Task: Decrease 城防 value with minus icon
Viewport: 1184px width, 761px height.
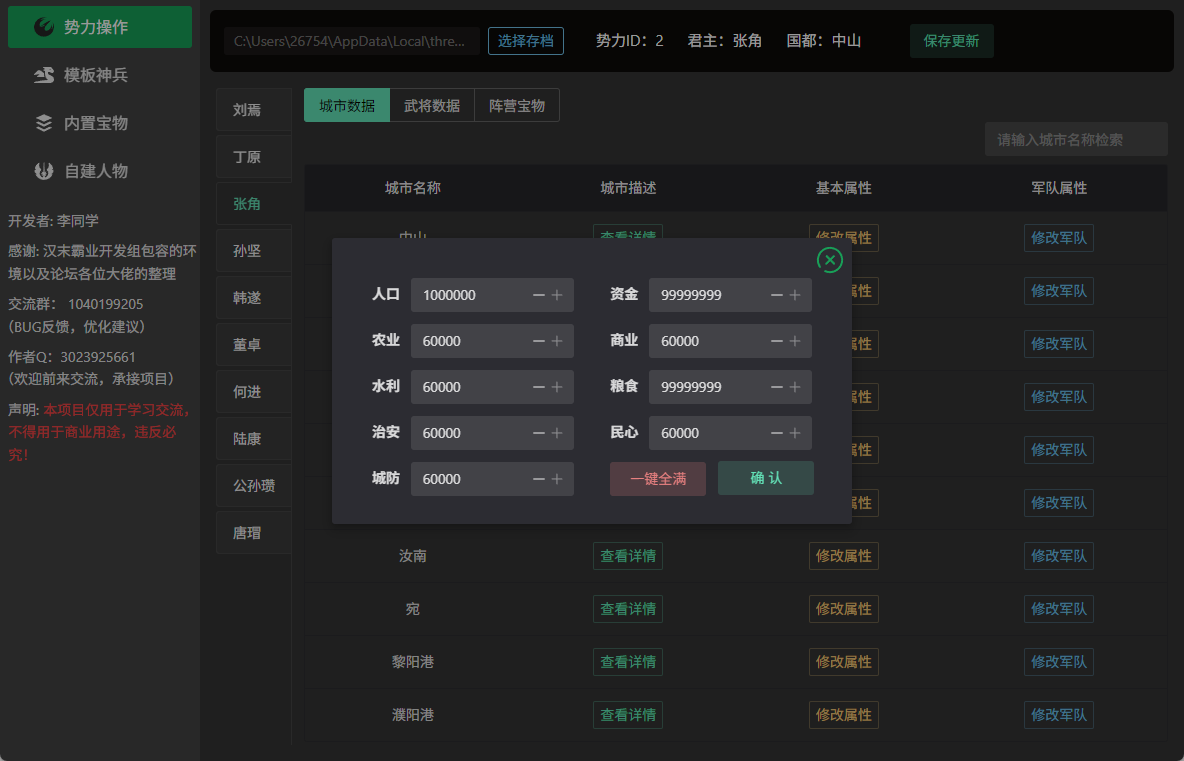Action: pyautogui.click(x=538, y=479)
